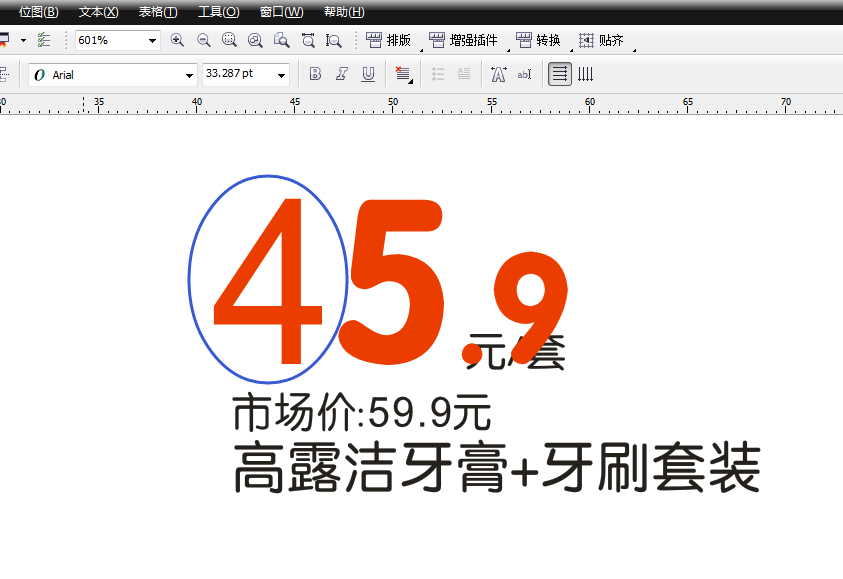This screenshot has height=579, width=843.
Task: Click the 贴齐 button label
Action: 611,40
